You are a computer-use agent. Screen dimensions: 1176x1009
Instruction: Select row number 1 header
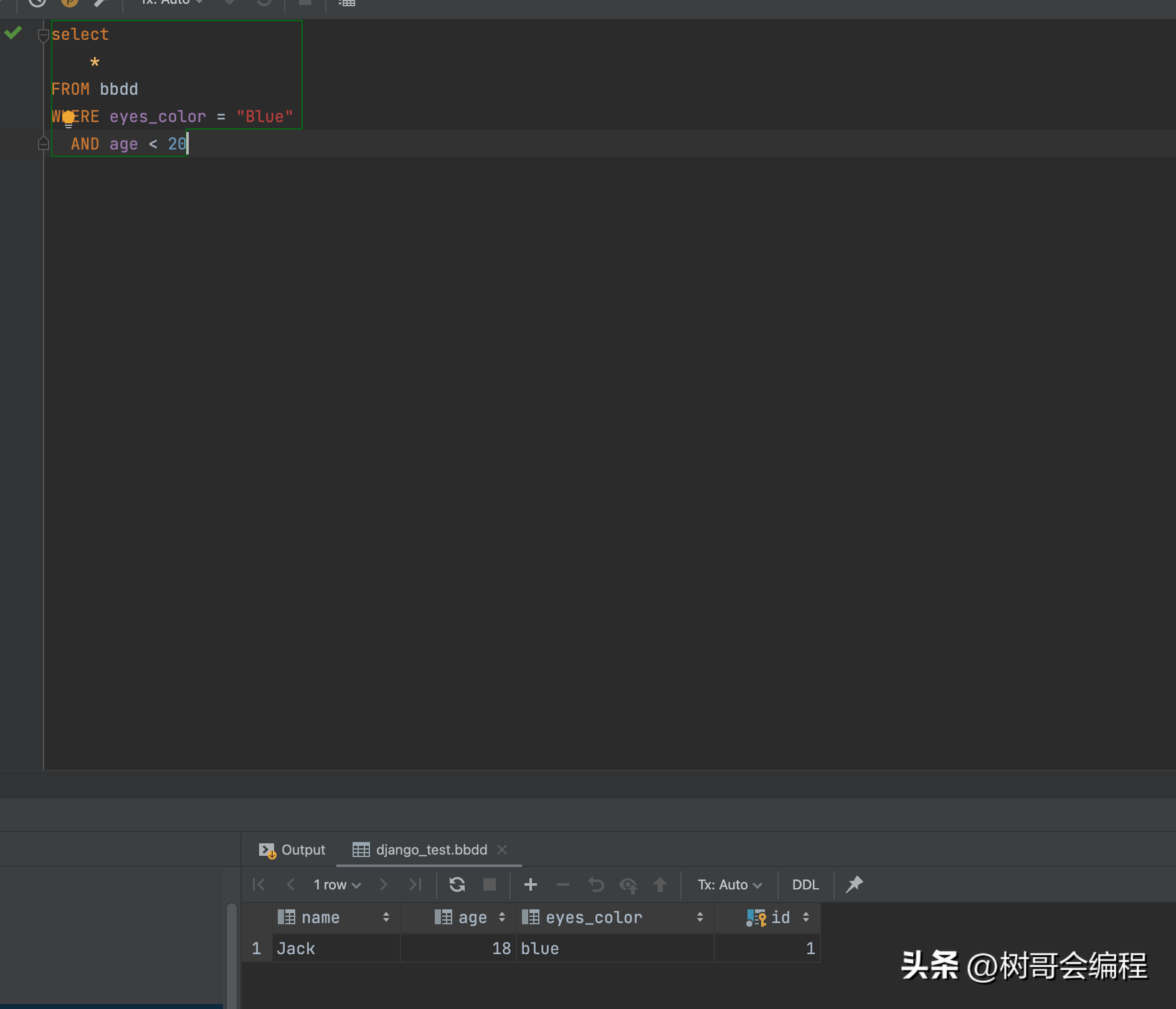click(257, 949)
